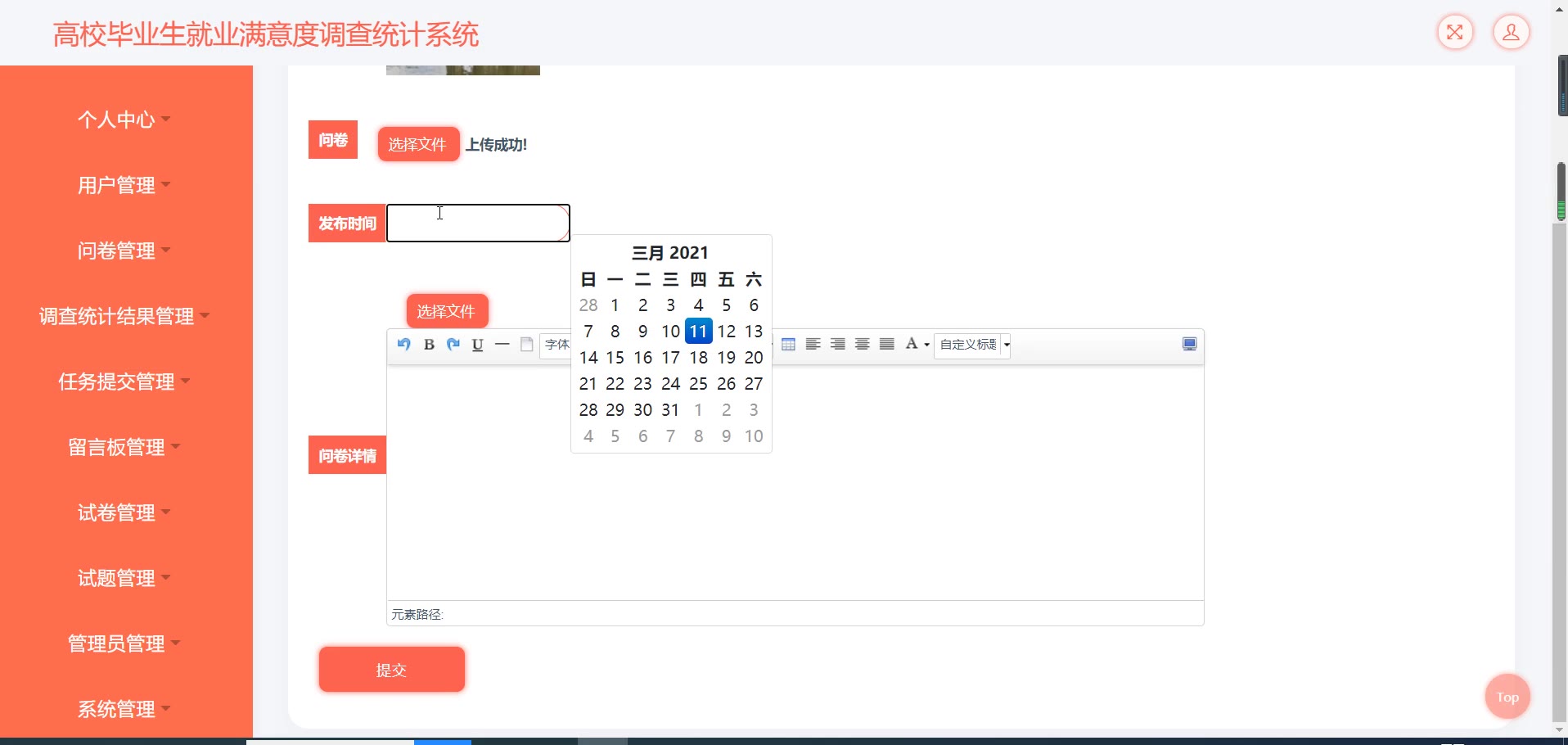Insert a horizontal rule in the editor
The image size is (1568, 745).
502,345
